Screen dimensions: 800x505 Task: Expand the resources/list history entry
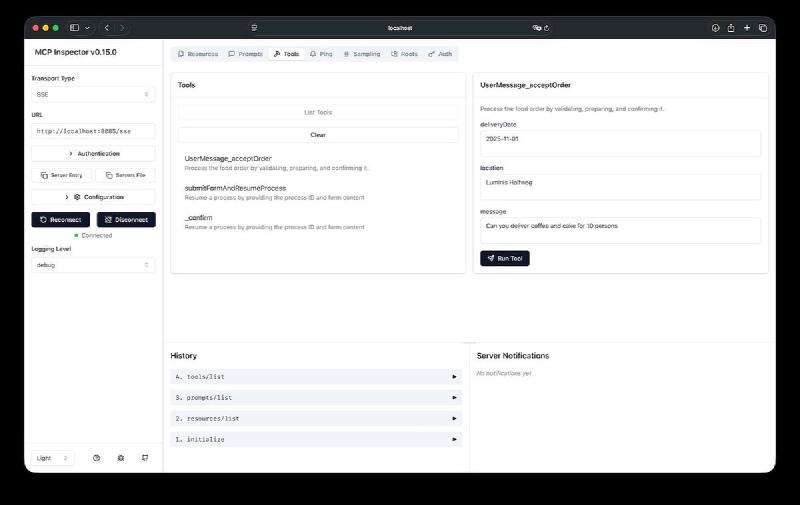(x=316, y=418)
